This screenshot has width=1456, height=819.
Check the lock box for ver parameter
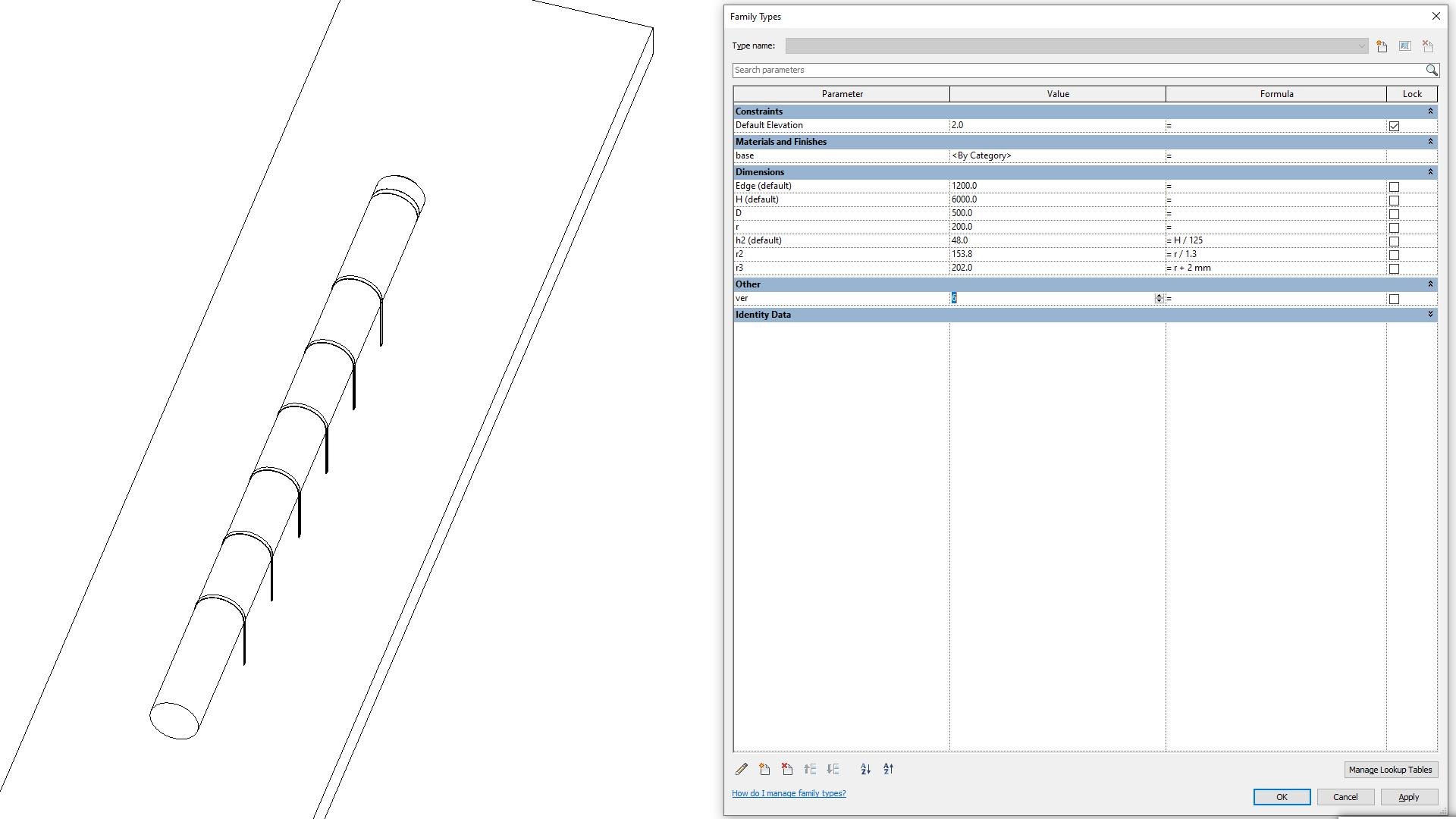[x=1394, y=299]
